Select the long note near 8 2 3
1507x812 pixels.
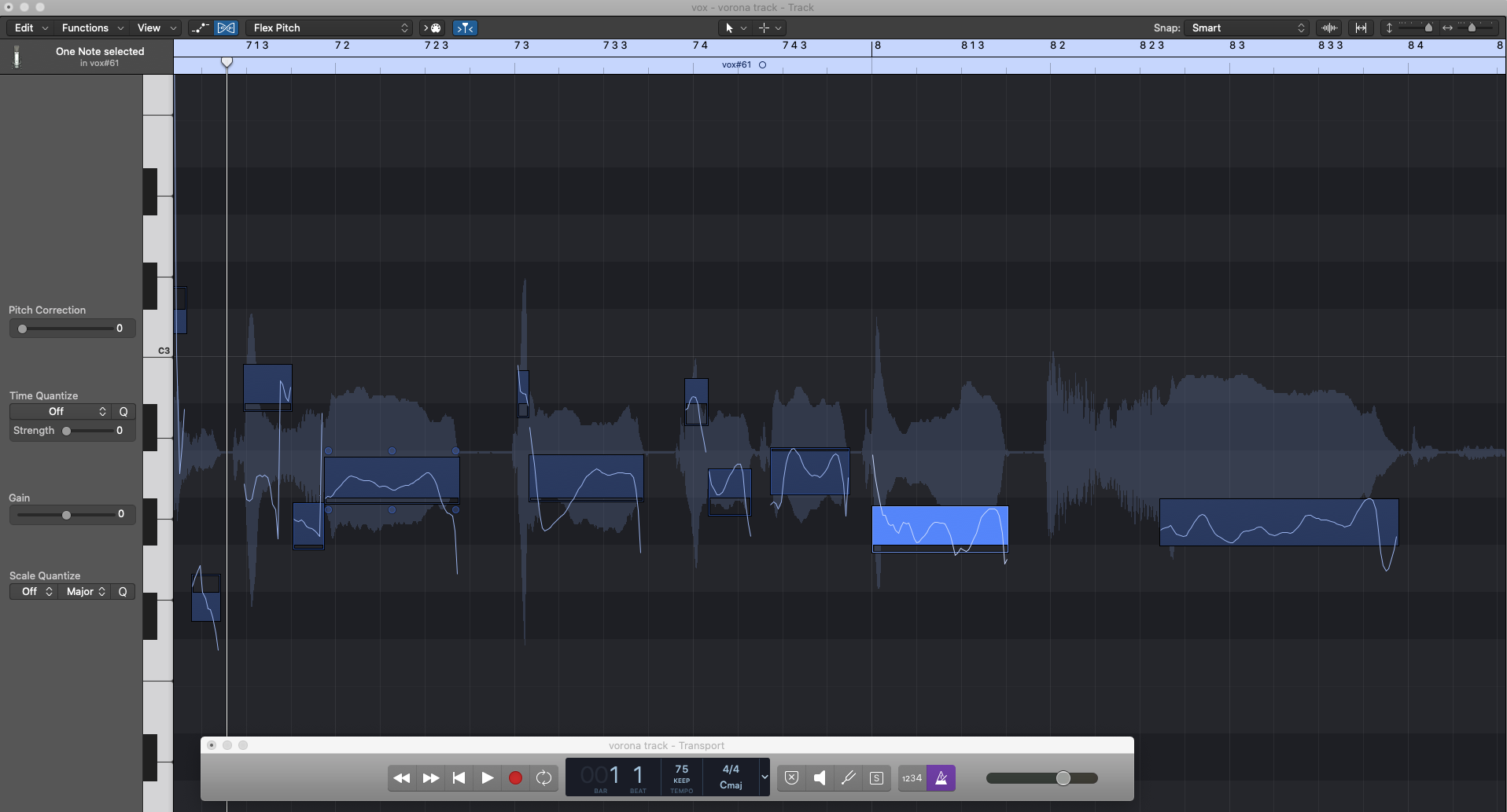pos(1279,522)
